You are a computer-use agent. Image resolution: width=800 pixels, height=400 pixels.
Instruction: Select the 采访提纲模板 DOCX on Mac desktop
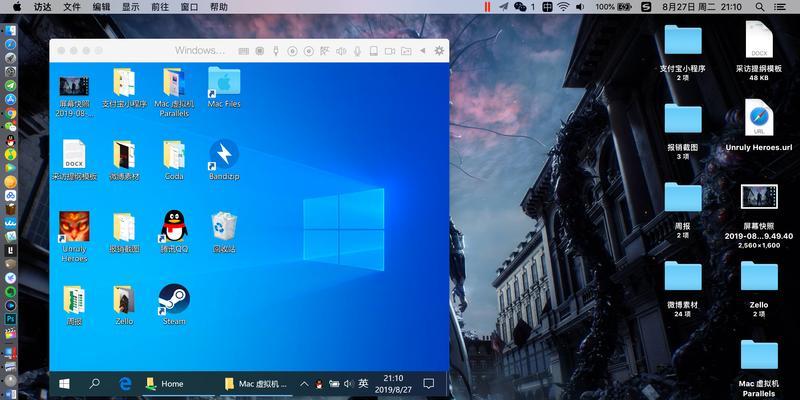[759, 51]
